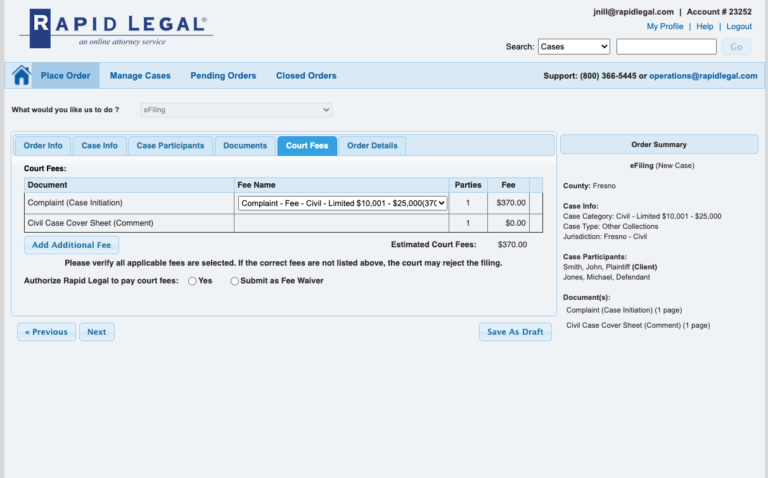Switch to the Case Info tab
768x478 pixels.
(99, 145)
